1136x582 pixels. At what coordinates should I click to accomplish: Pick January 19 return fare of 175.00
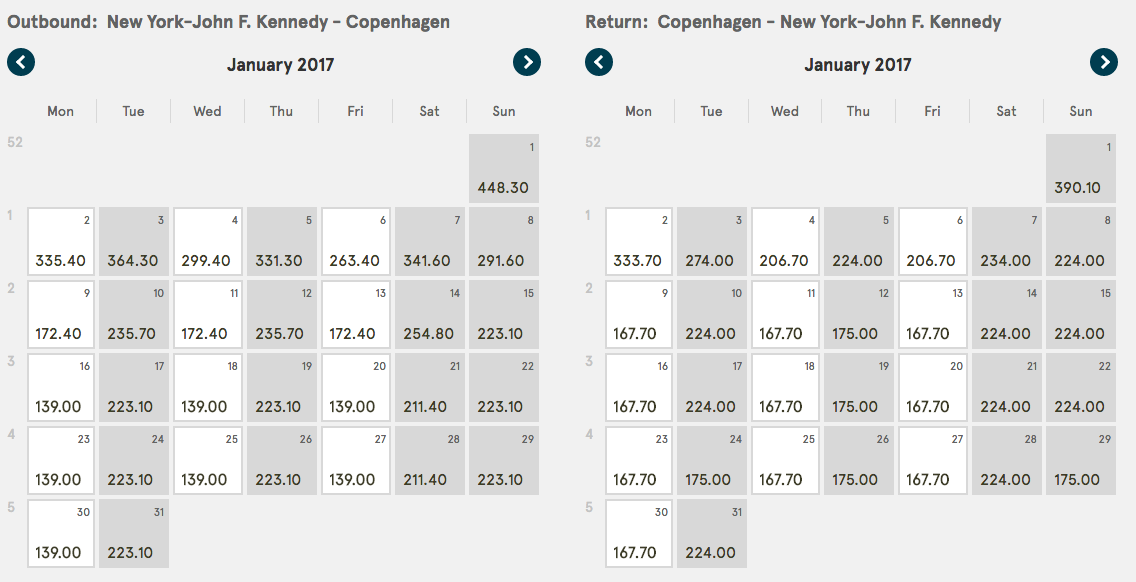859,387
